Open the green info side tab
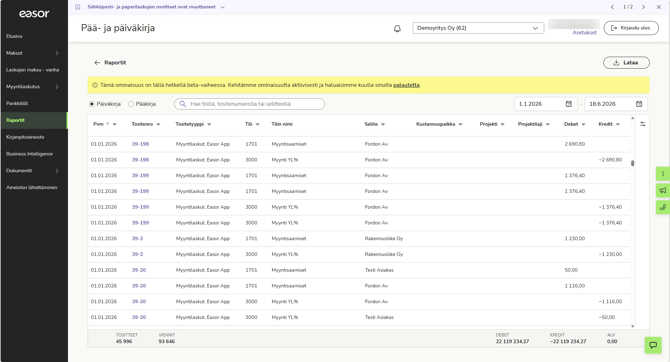The image size is (670, 362). coord(663,174)
